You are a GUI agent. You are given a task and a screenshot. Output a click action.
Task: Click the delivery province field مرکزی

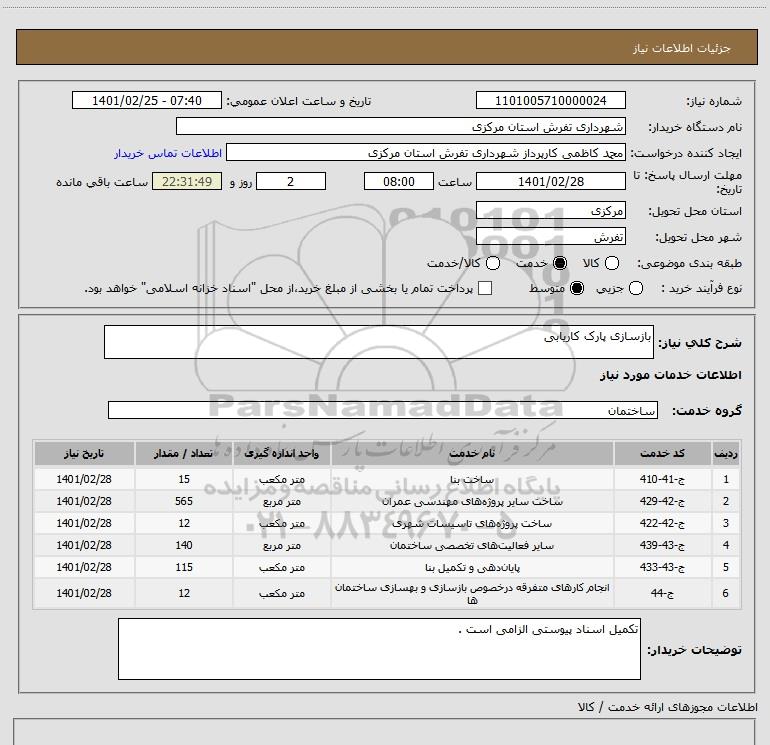[550, 211]
